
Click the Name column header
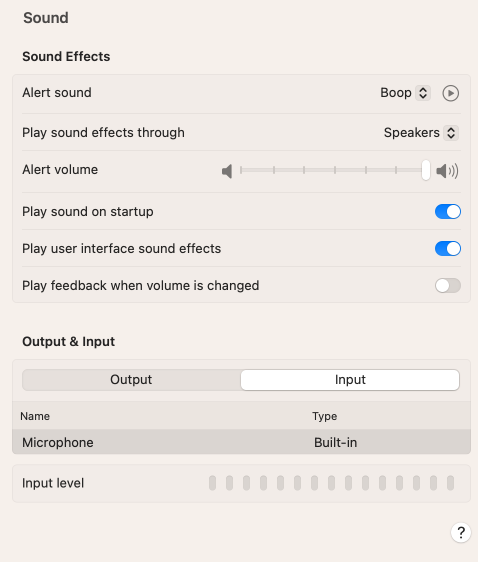point(35,416)
